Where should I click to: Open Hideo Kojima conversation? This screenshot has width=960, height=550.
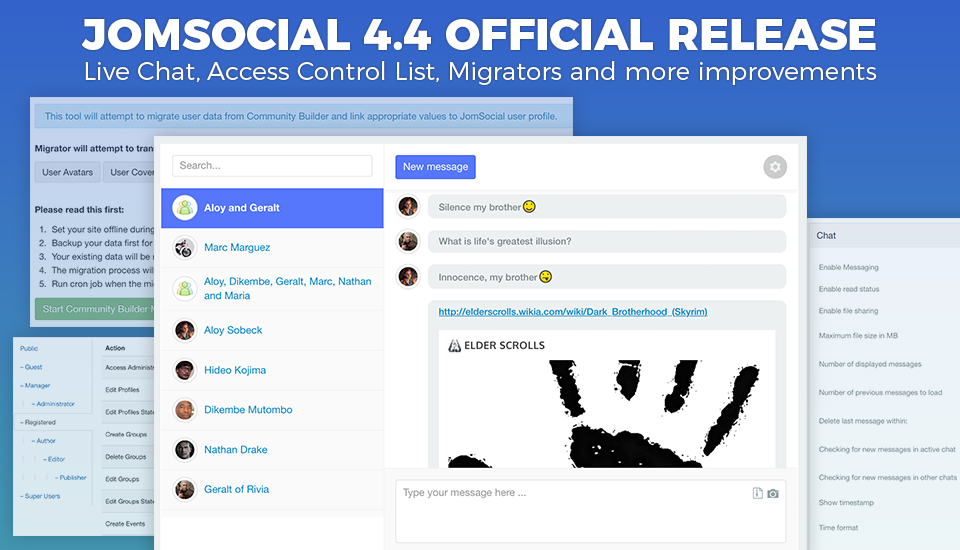click(x=272, y=370)
